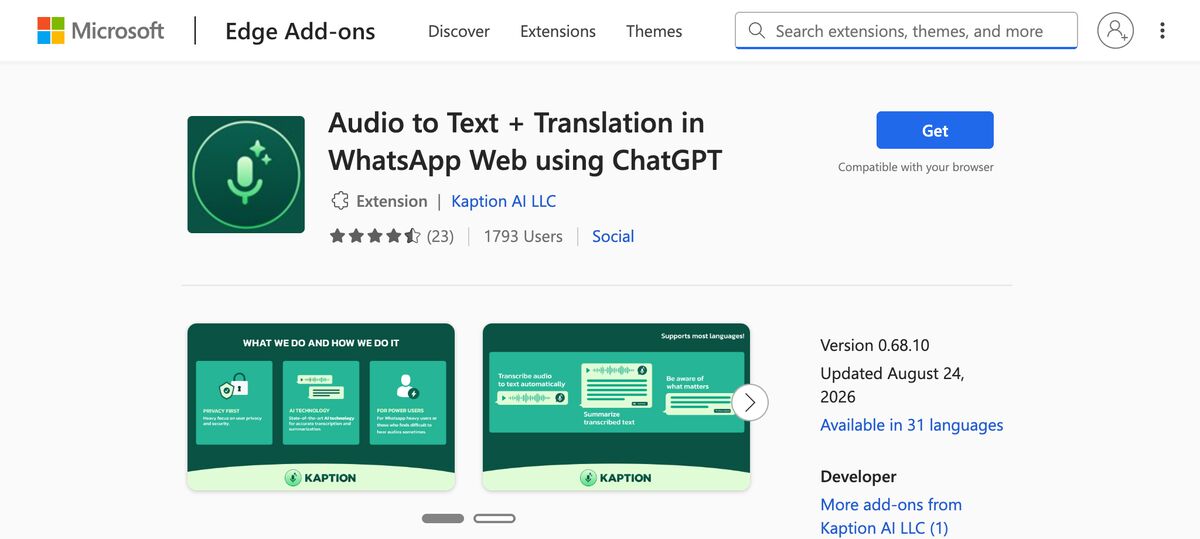Expand Available in 31 languages list
The height and width of the screenshot is (539, 1200).
click(x=912, y=425)
